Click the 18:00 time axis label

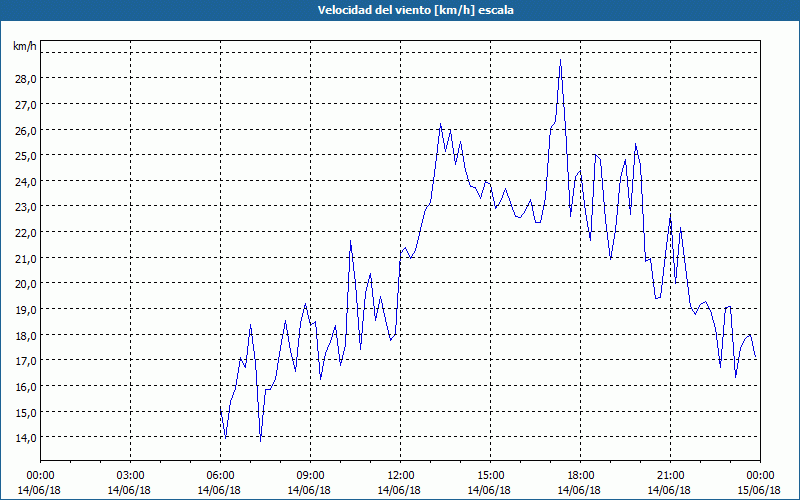click(581, 476)
